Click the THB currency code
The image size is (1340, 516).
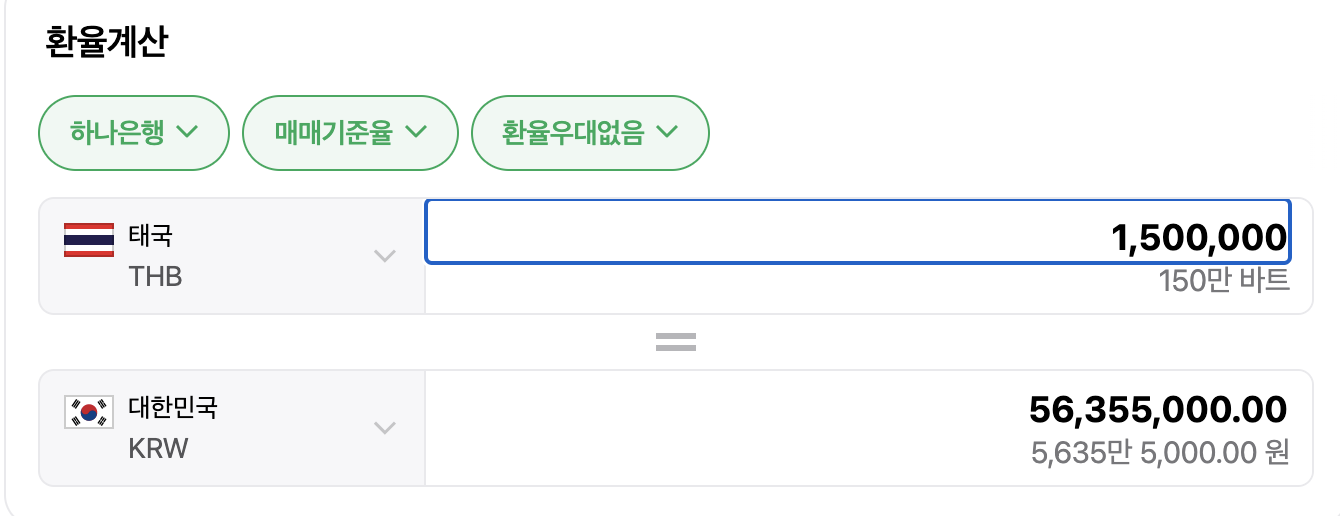point(155,276)
